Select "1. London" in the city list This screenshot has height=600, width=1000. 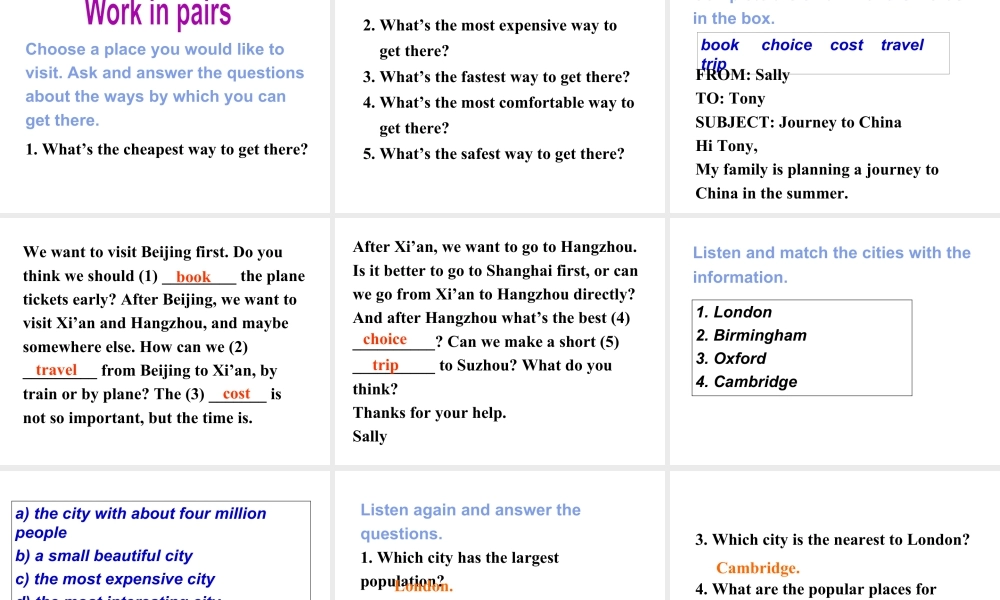[x=734, y=312]
